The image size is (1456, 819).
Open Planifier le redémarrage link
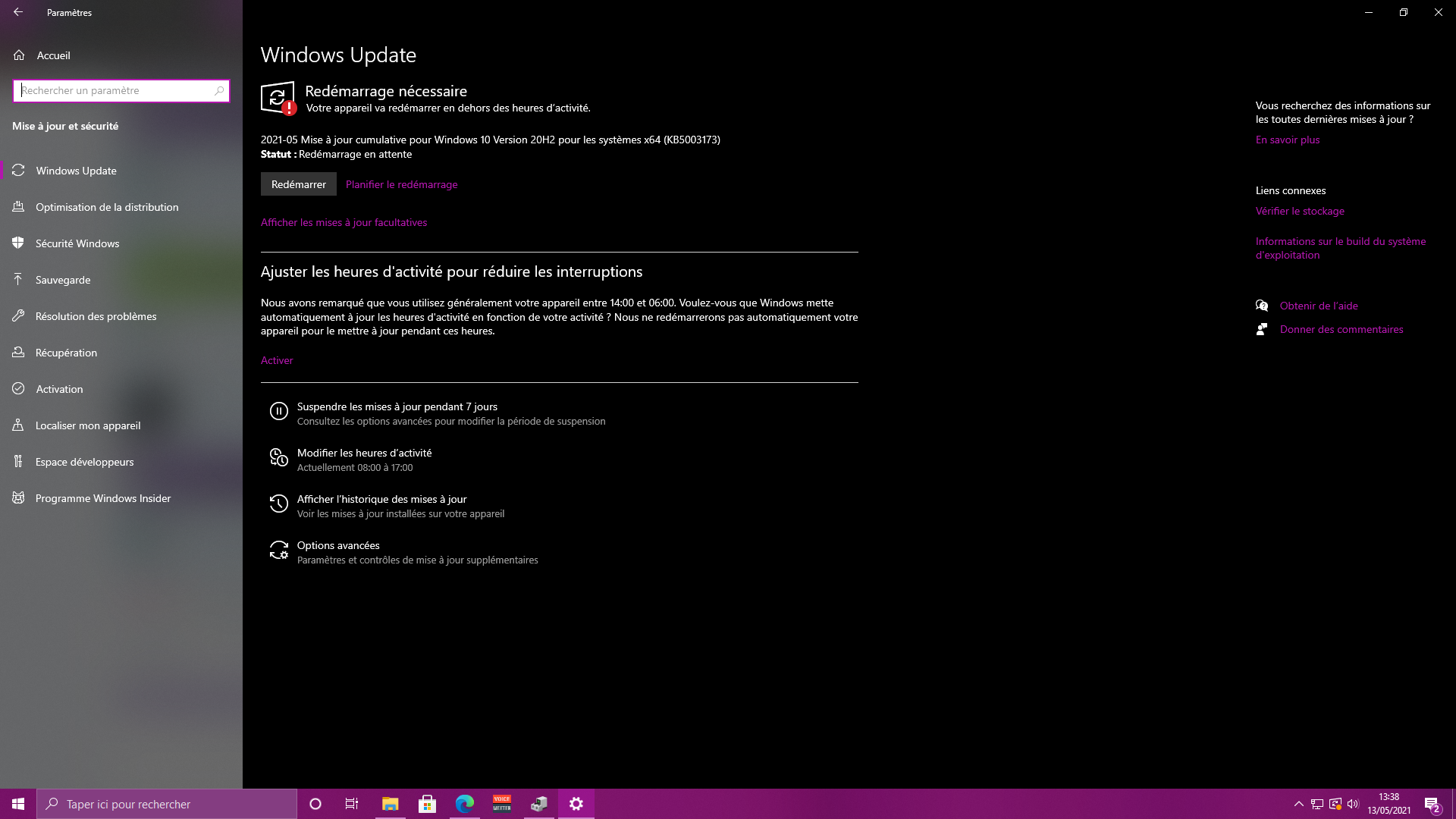401,184
